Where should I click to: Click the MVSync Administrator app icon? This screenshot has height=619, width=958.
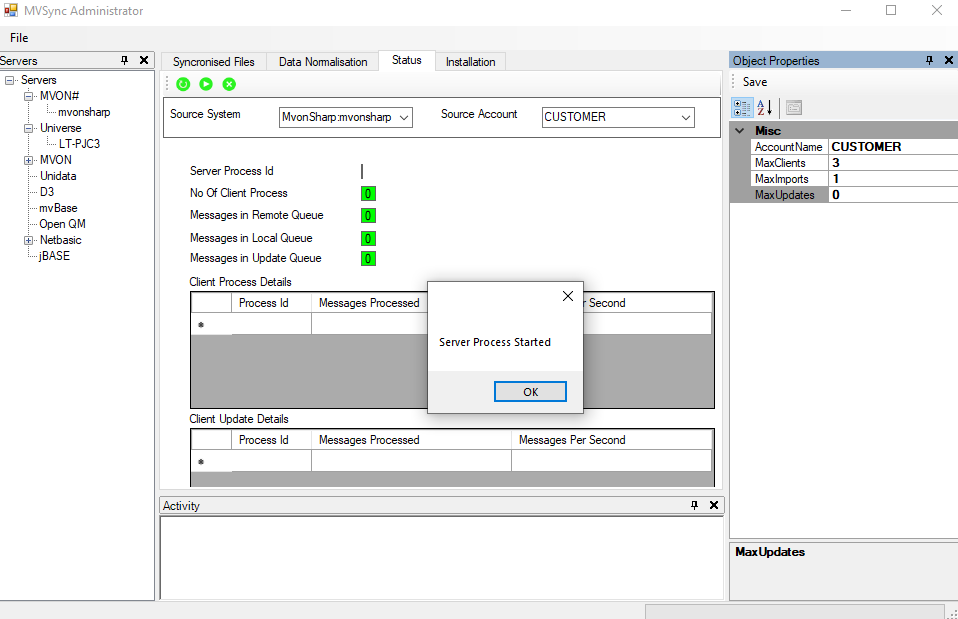pyautogui.click(x=11, y=10)
